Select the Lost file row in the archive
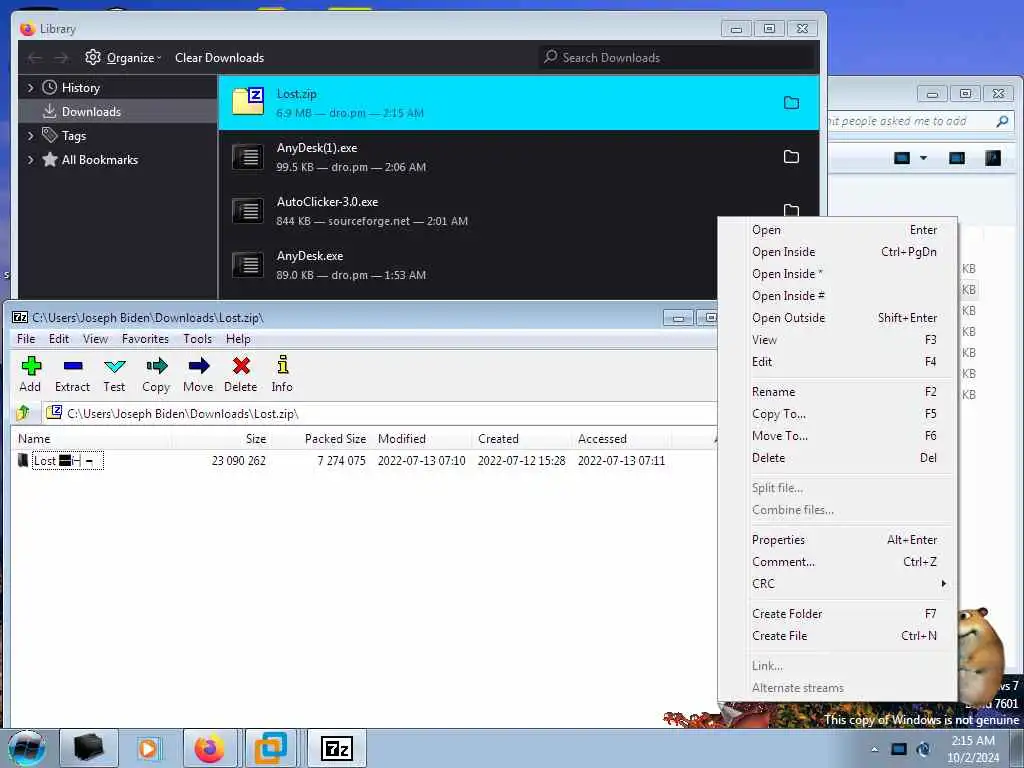 [363, 460]
